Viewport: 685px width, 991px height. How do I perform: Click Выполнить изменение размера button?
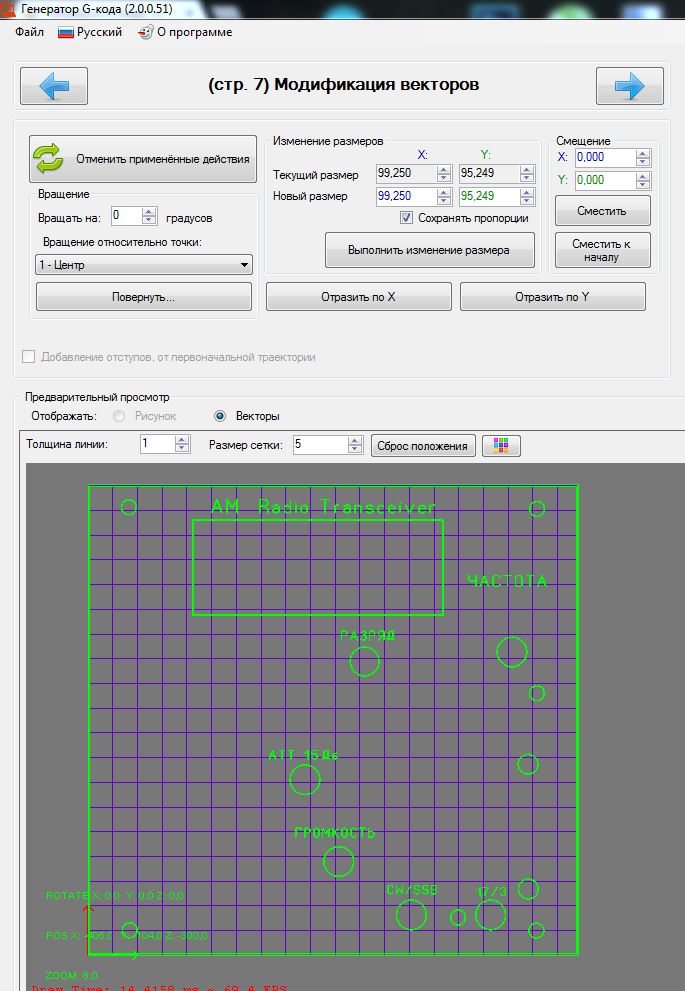click(x=430, y=250)
